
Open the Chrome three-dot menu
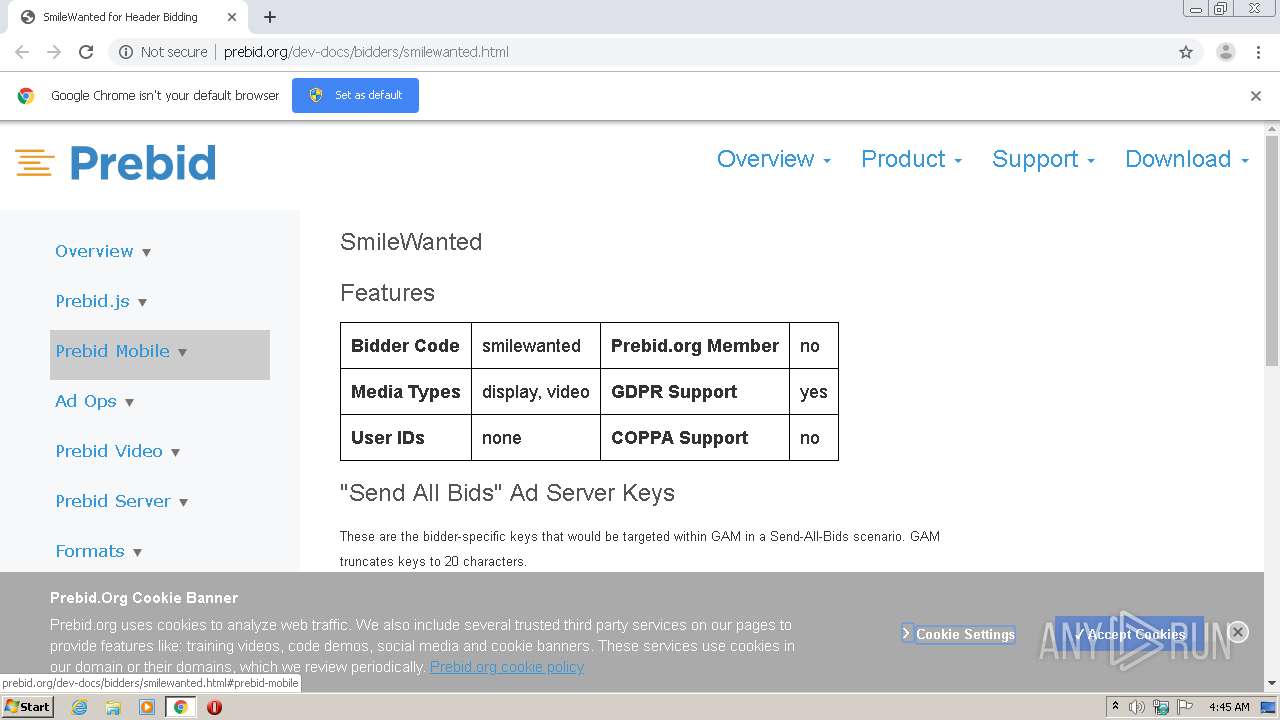coord(1258,52)
